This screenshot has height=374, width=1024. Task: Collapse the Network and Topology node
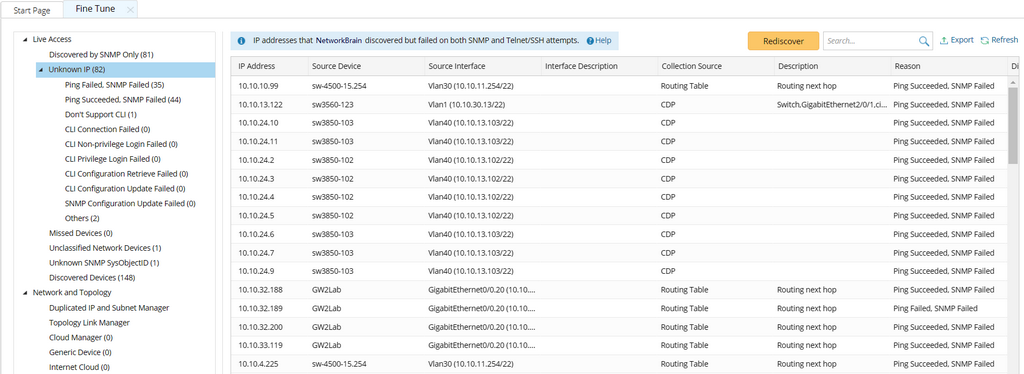click(x=25, y=293)
